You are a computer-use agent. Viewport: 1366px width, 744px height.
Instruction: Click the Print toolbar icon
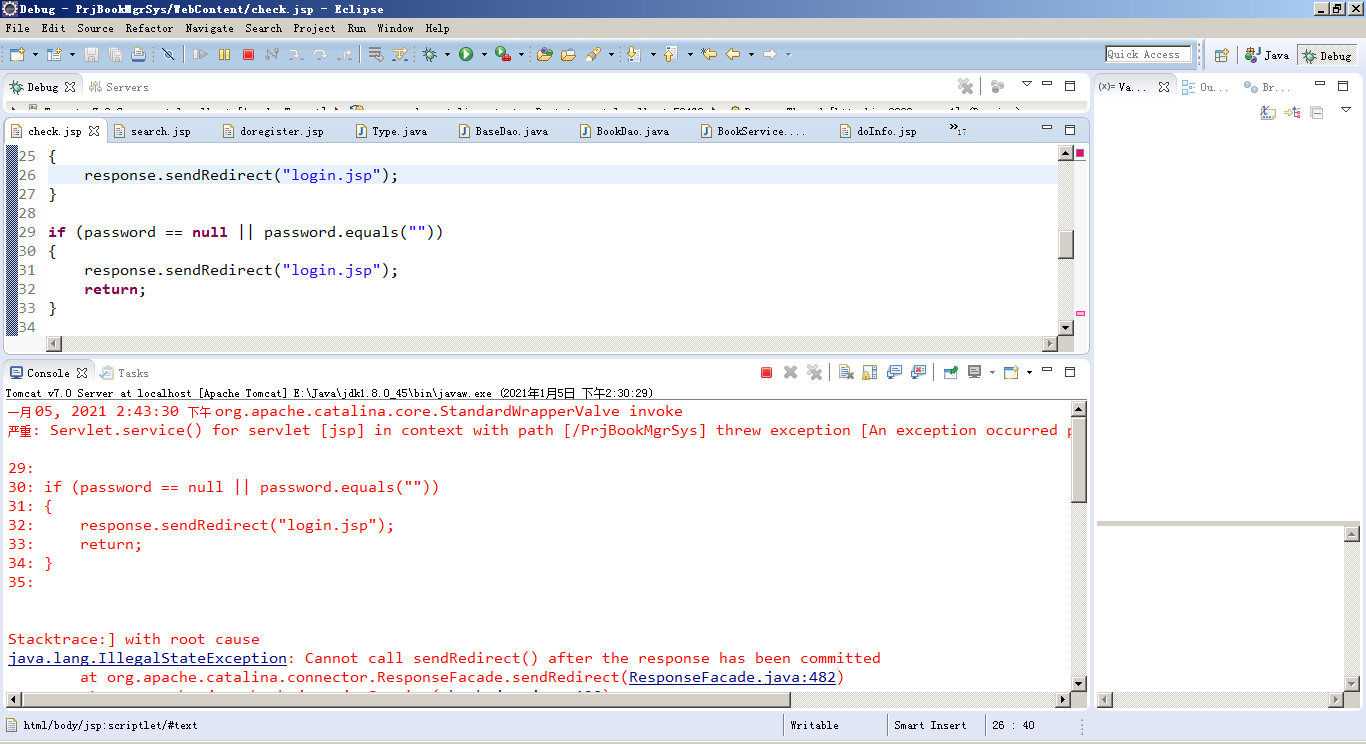pos(139,55)
